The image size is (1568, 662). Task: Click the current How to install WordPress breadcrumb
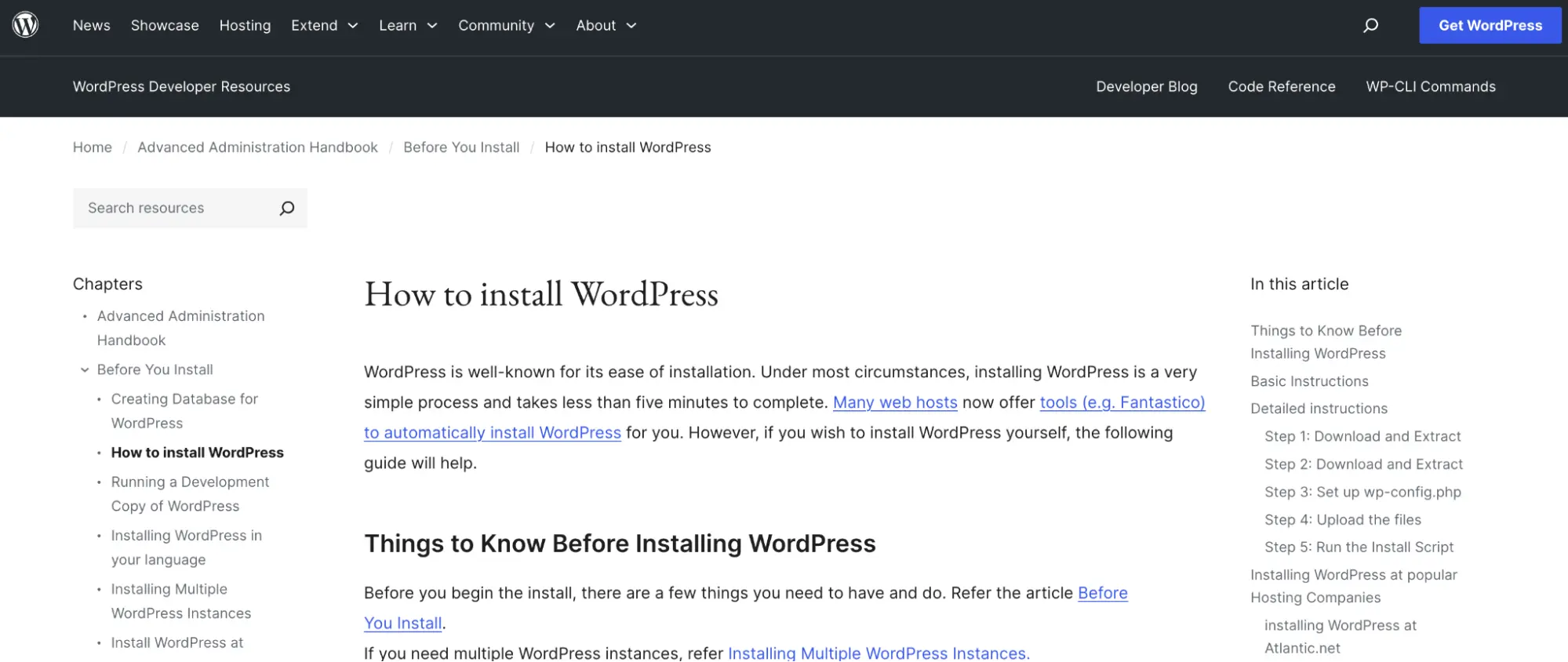tap(628, 147)
